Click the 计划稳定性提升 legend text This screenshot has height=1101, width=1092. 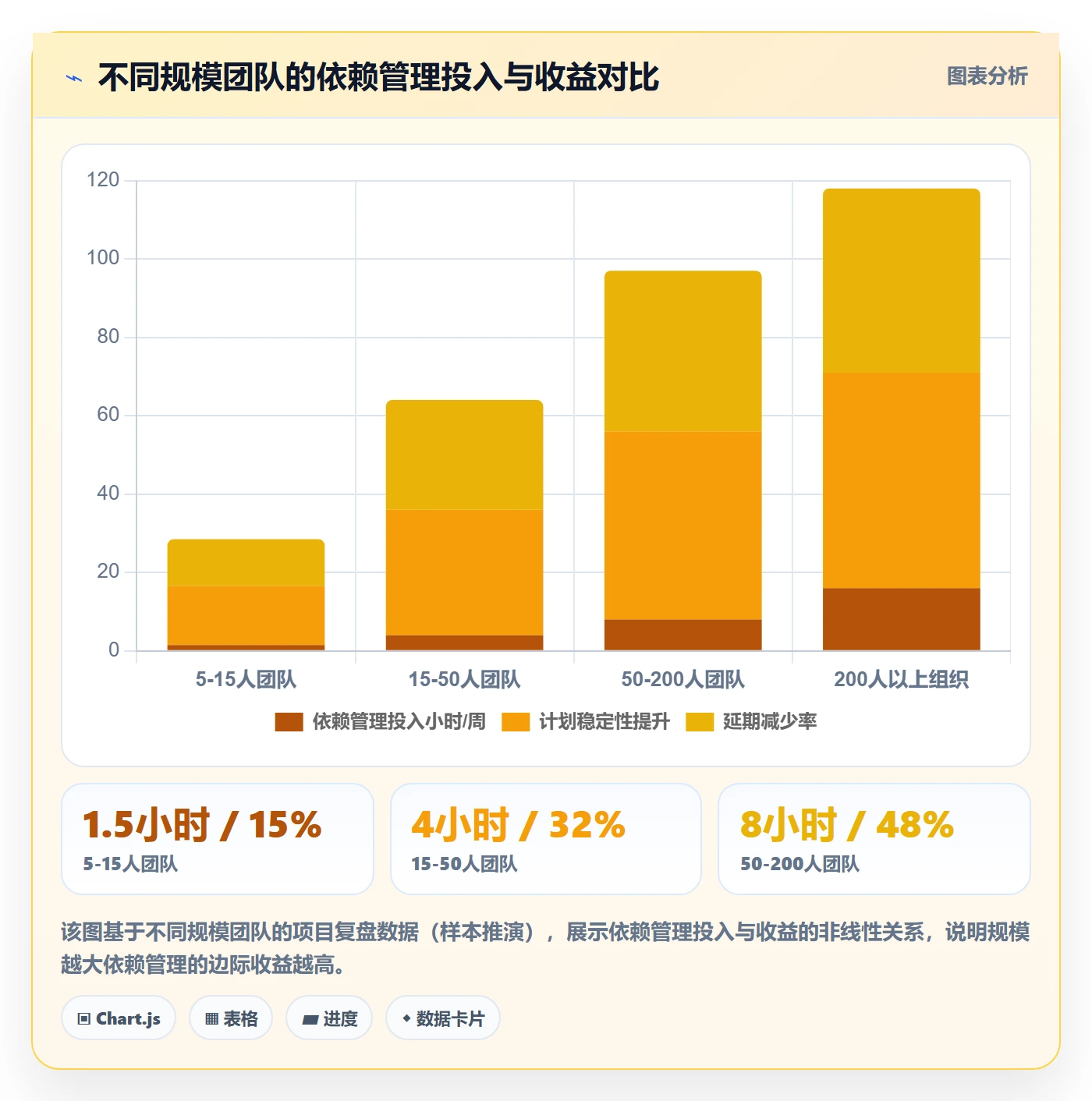(604, 722)
